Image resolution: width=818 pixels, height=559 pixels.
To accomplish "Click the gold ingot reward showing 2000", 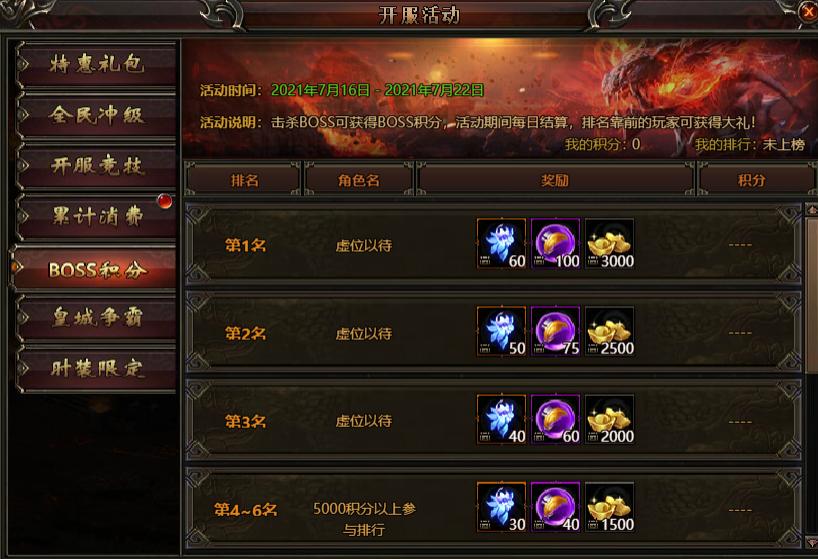I will tap(609, 419).
